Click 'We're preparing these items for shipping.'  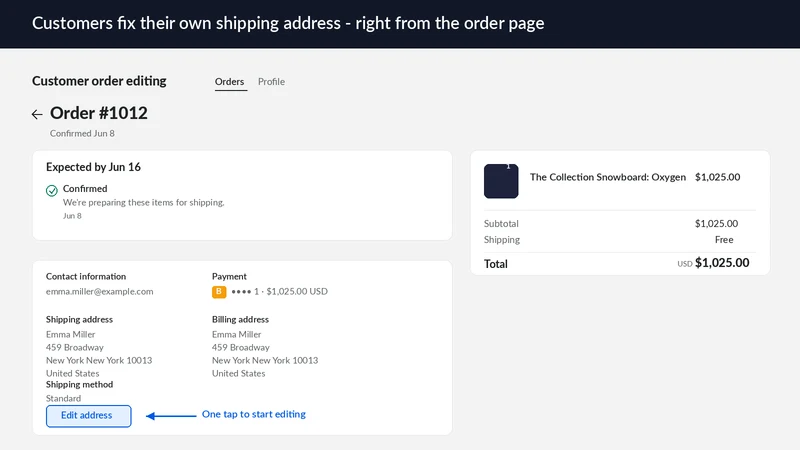[143, 203]
